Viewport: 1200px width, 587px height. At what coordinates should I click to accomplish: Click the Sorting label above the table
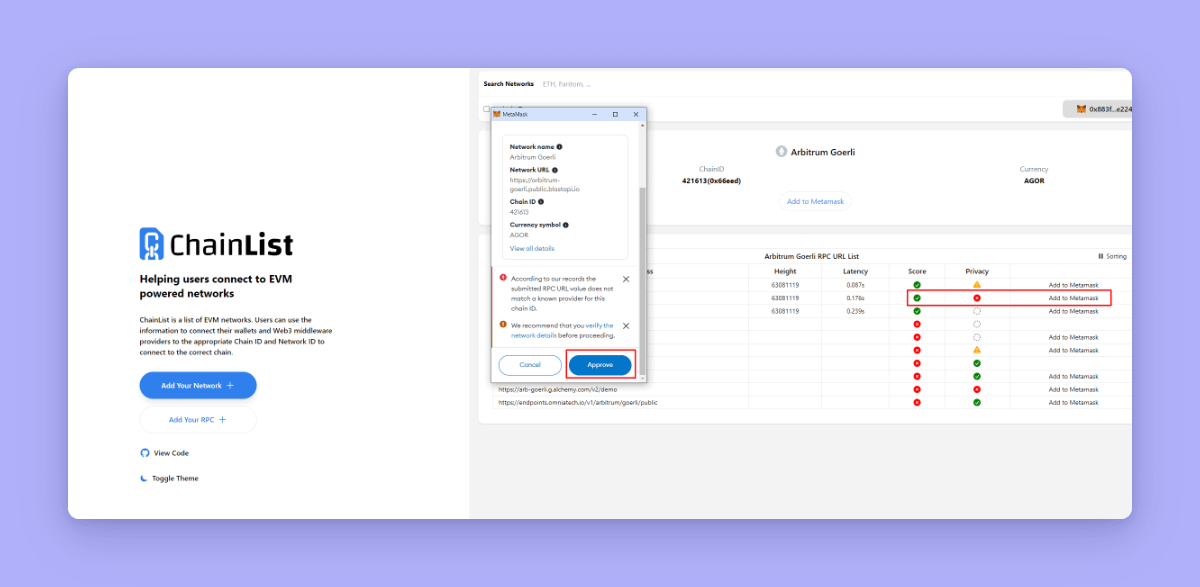(x=1116, y=257)
